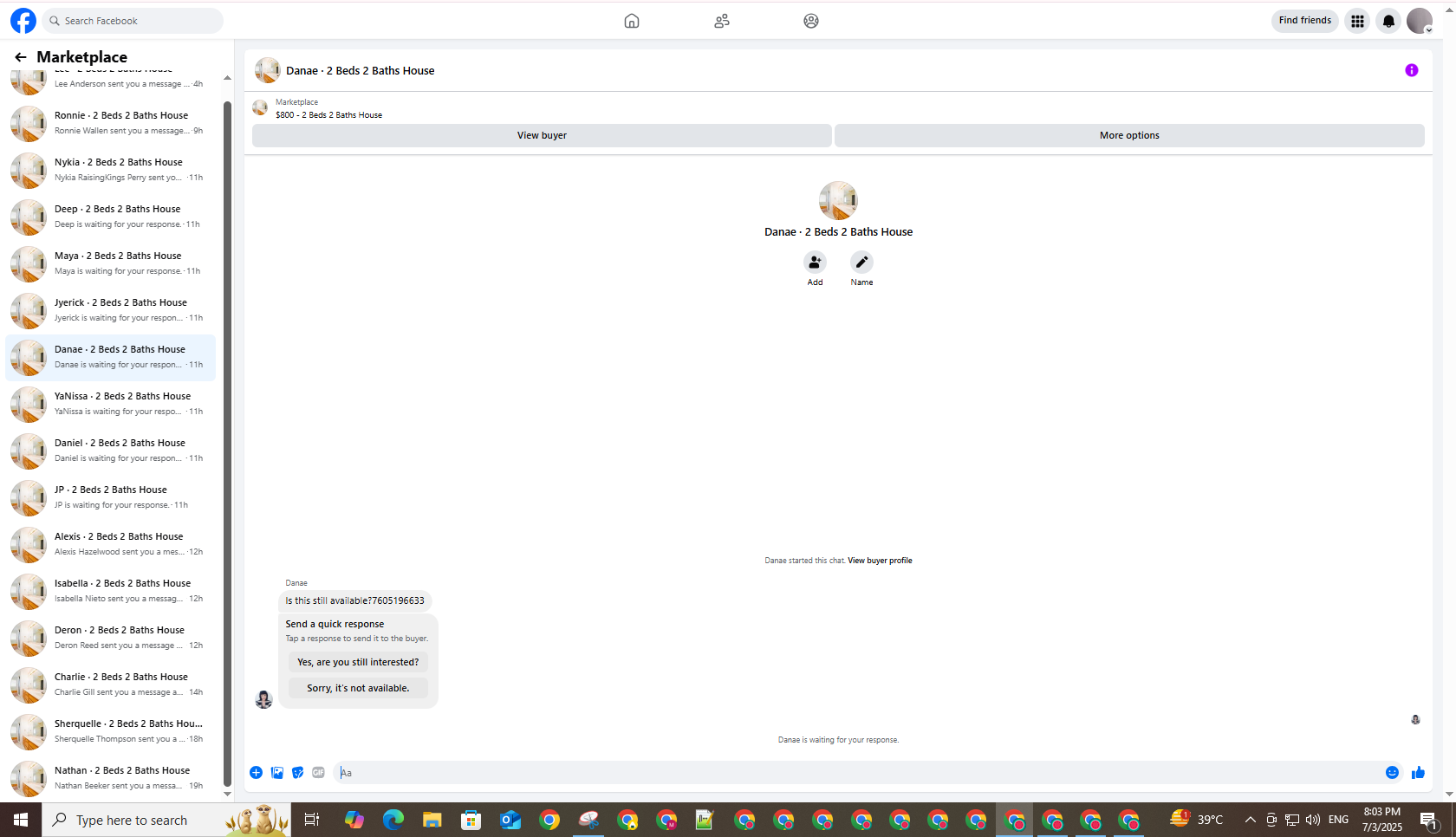The width and height of the screenshot is (1456, 837).
Task: Open Facebook home via logo
Action: [23, 21]
